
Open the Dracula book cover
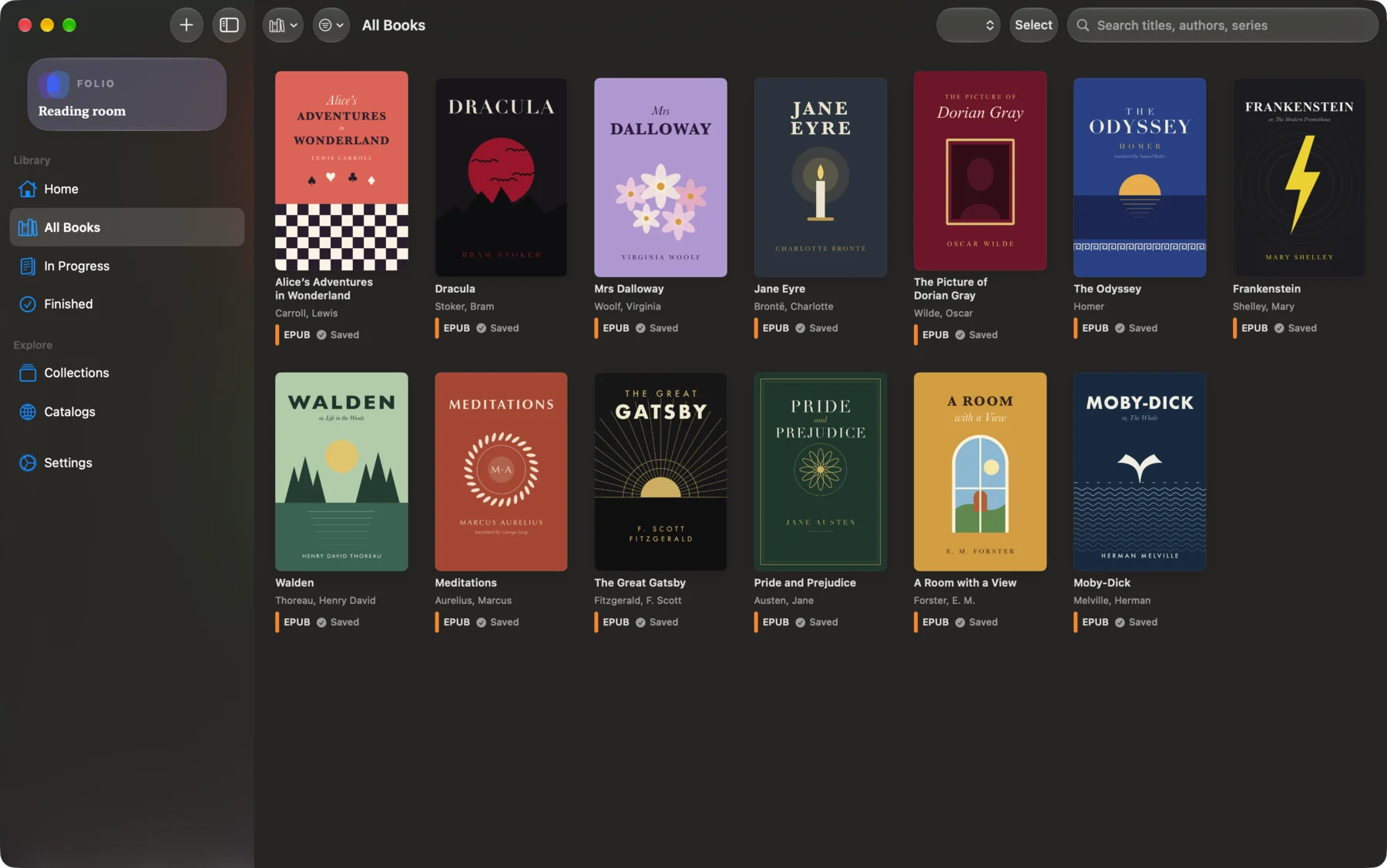coord(501,177)
